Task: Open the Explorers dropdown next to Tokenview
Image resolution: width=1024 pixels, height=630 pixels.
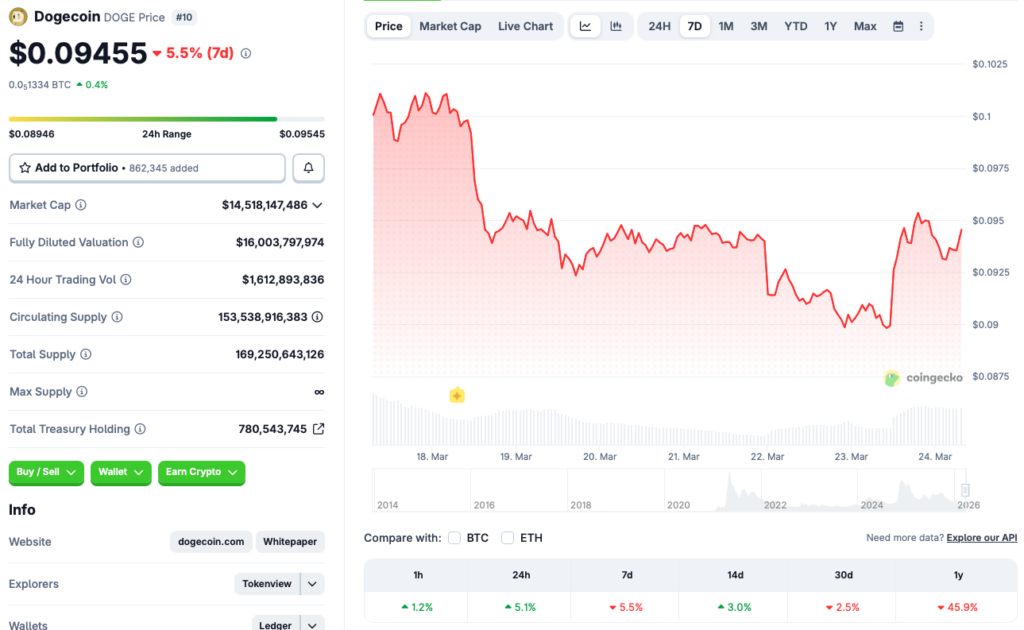Action: pyautogui.click(x=310, y=584)
